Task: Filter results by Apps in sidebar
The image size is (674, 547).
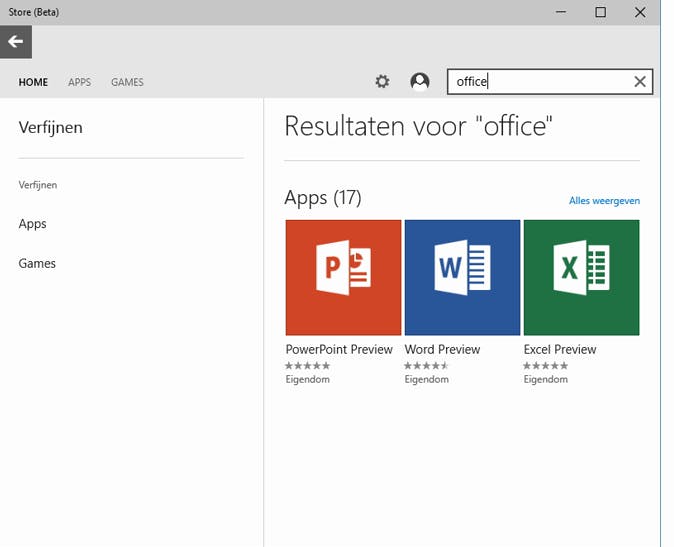Action: (33, 224)
